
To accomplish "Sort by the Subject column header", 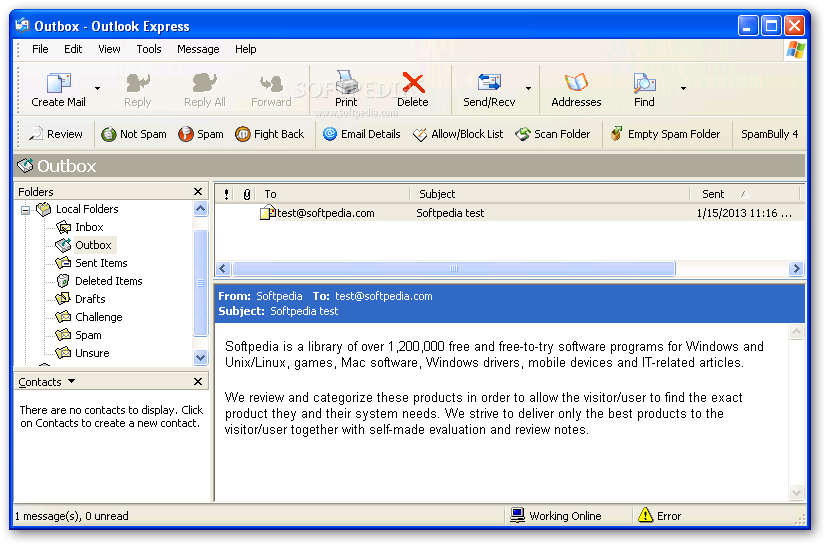I will pos(550,194).
